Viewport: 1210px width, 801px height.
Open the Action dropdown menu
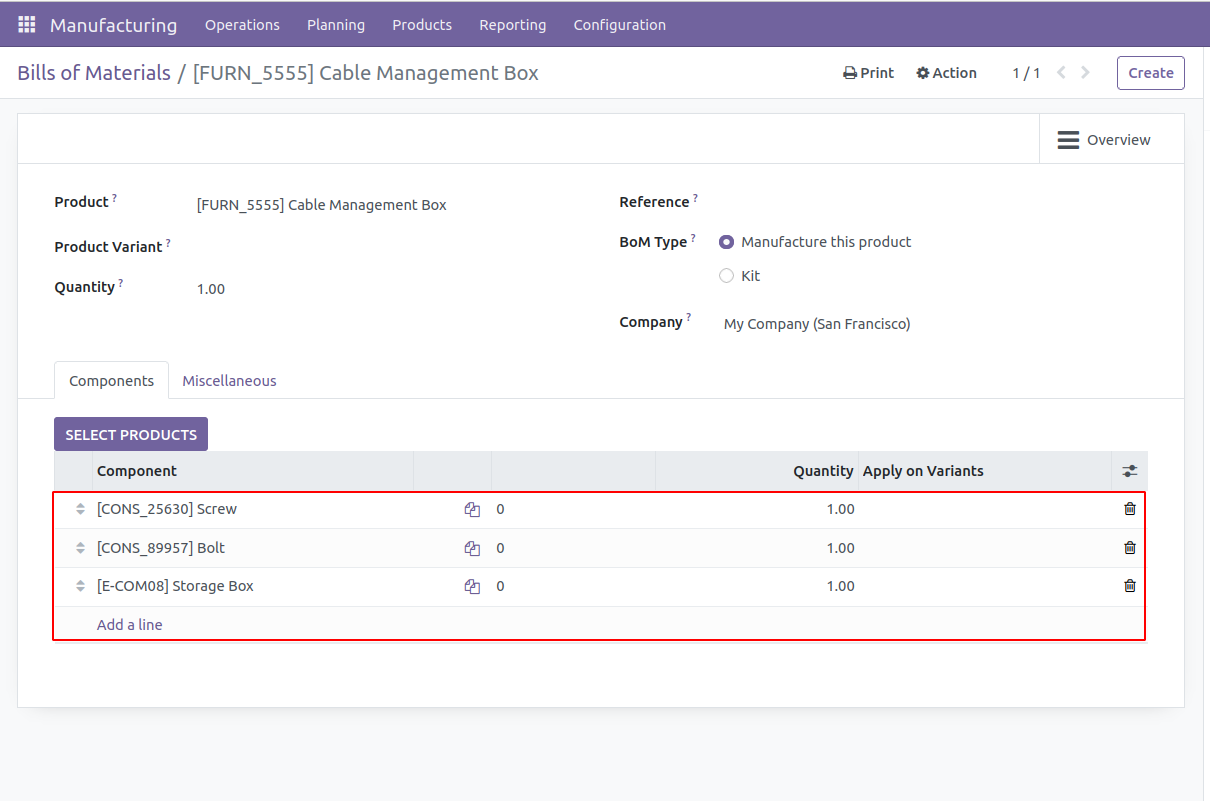[x=946, y=73]
